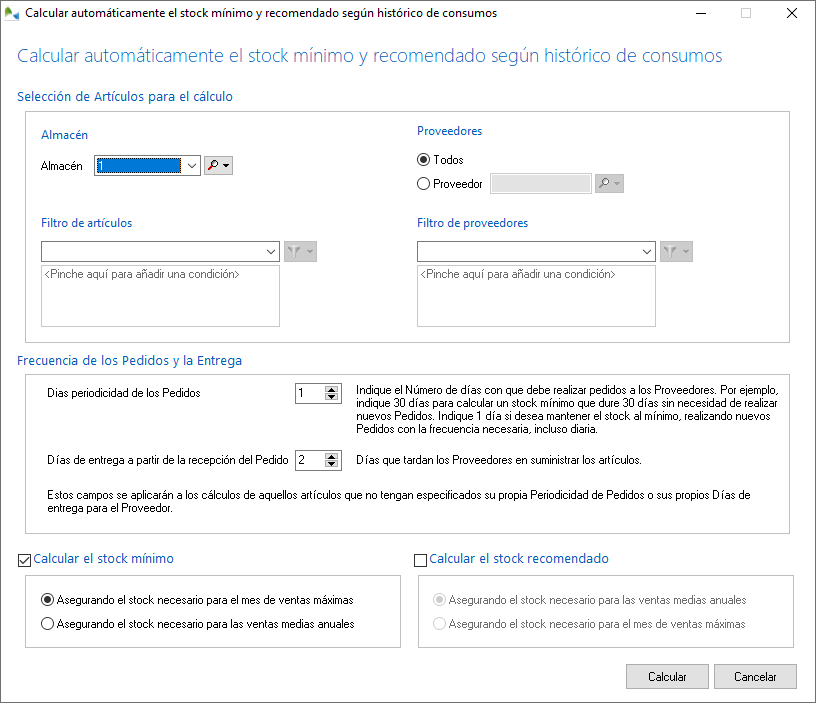This screenshot has width=816, height=703.
Task: Select the Proveedor radio button
Action: pyautogui.click(x=424, y=184)
